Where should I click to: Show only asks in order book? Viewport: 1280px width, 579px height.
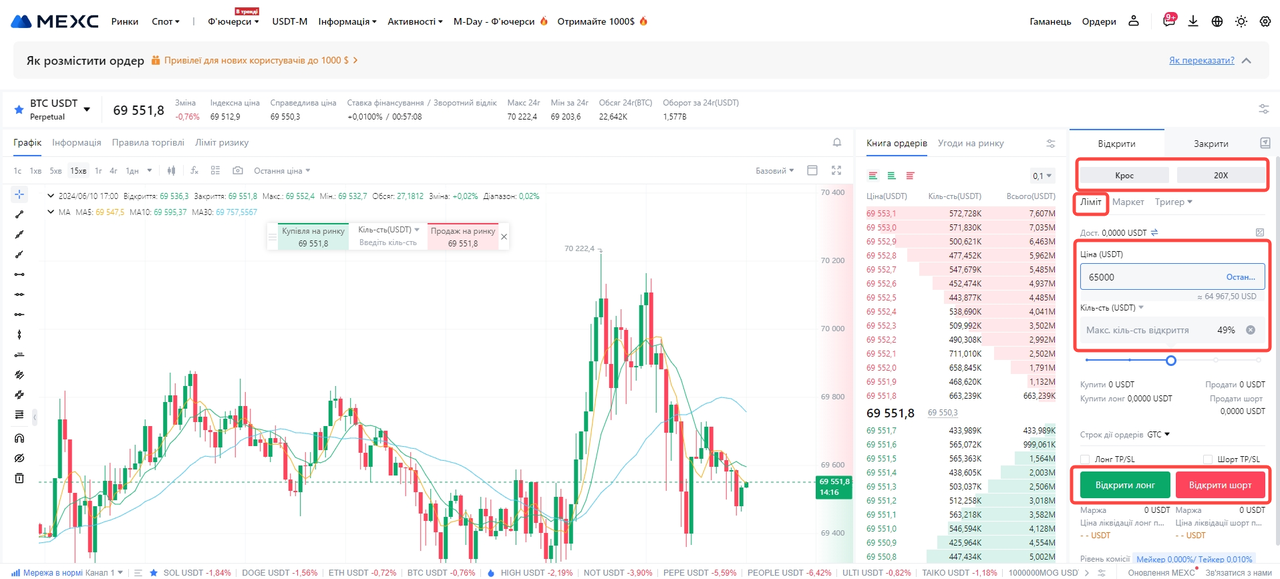909,175
